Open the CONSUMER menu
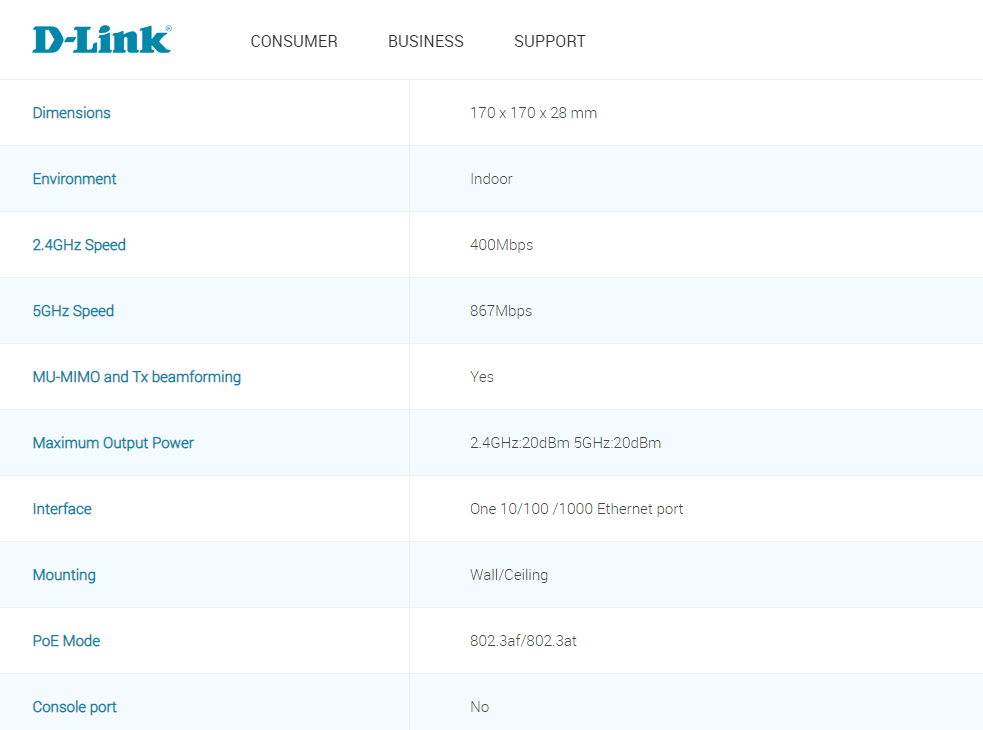The width and height of the screenshot is (983, 730). tap(293, 42)
